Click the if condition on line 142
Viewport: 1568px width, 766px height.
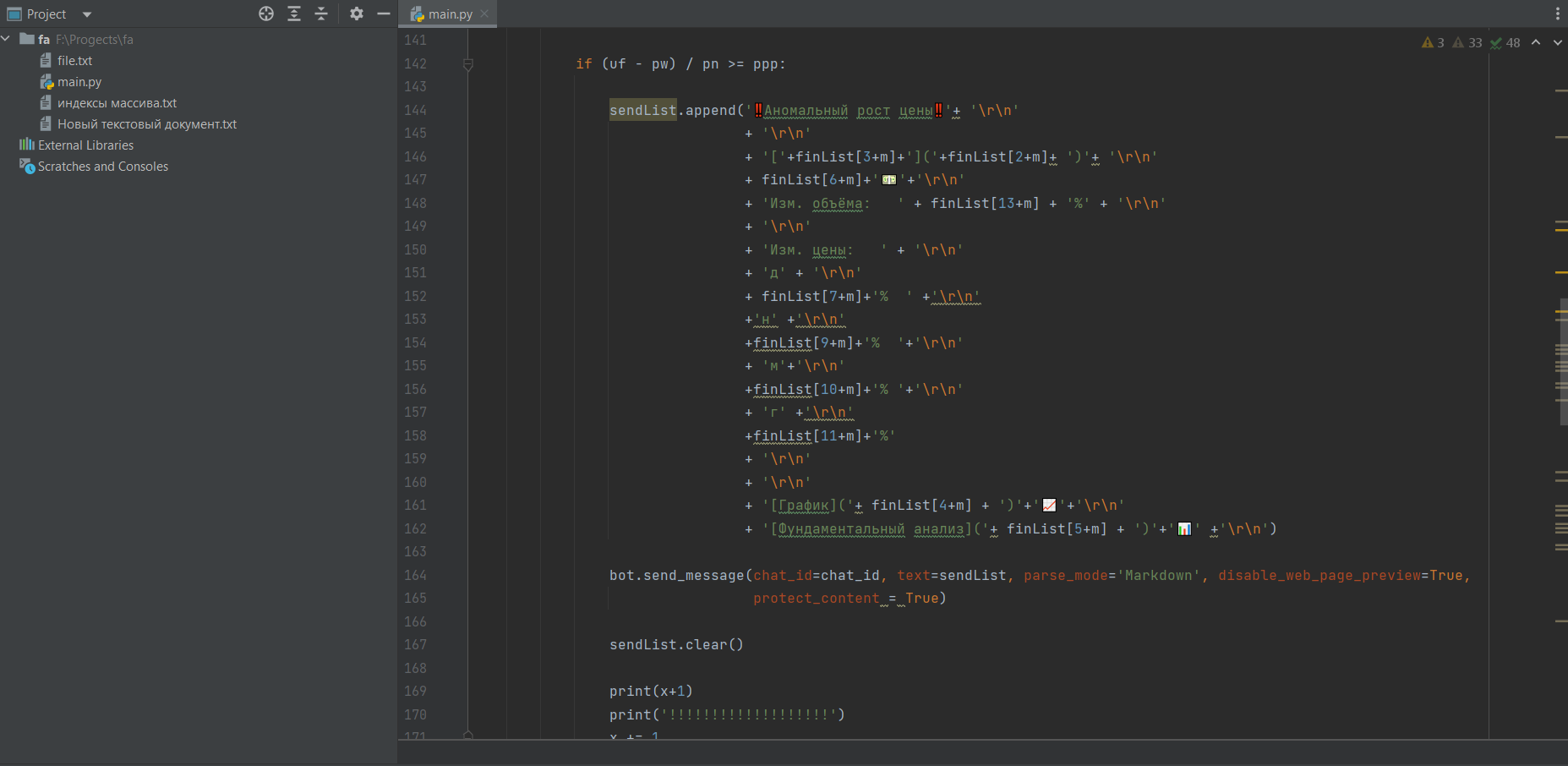click(x=680, y=64)
